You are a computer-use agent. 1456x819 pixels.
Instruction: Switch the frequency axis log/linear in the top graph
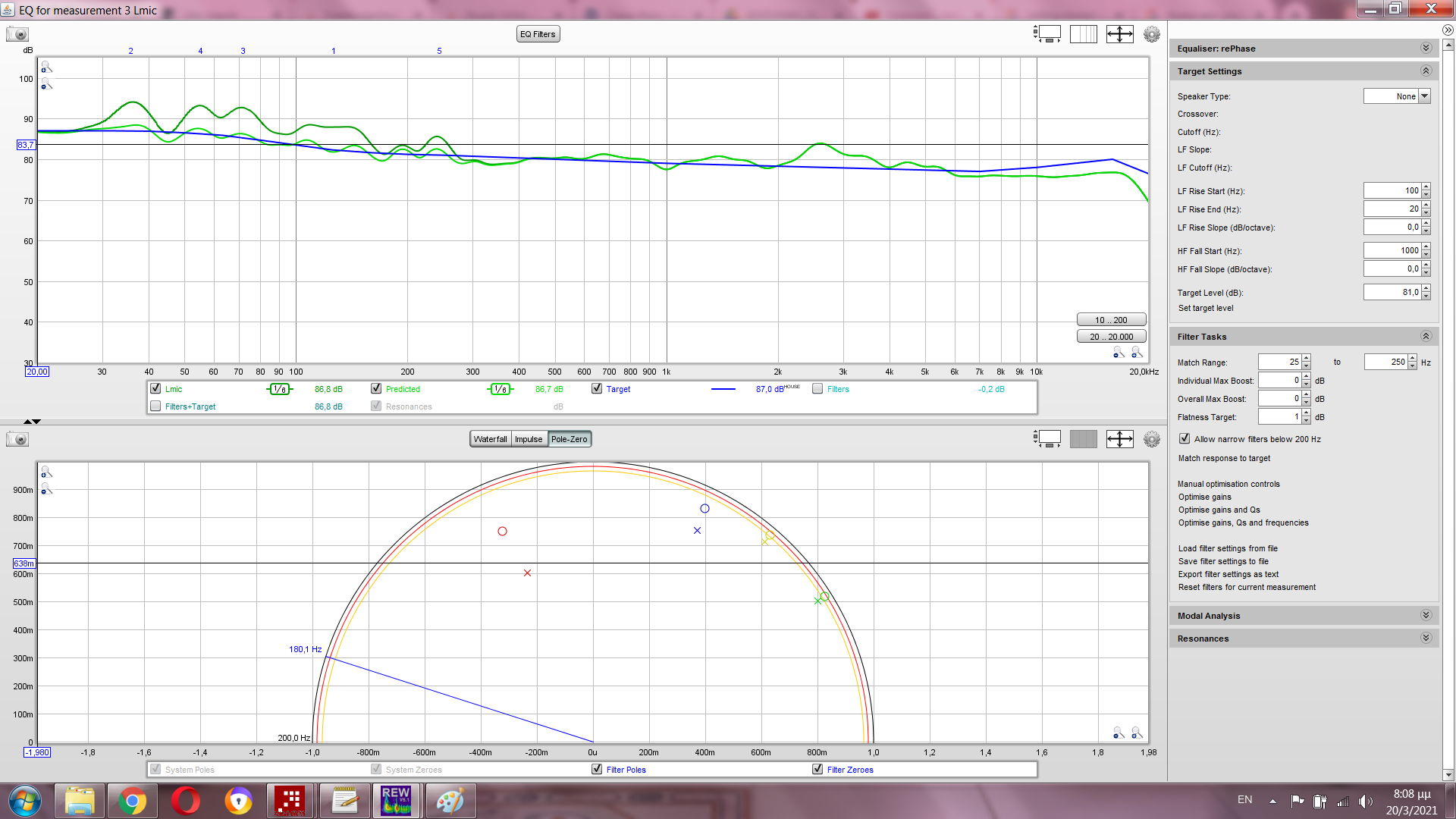point(1083,34)
